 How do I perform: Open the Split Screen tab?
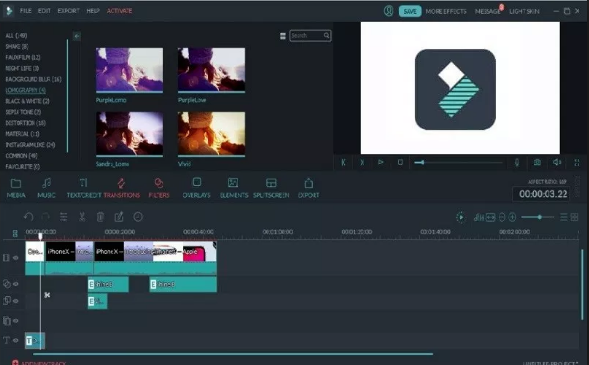271,188
